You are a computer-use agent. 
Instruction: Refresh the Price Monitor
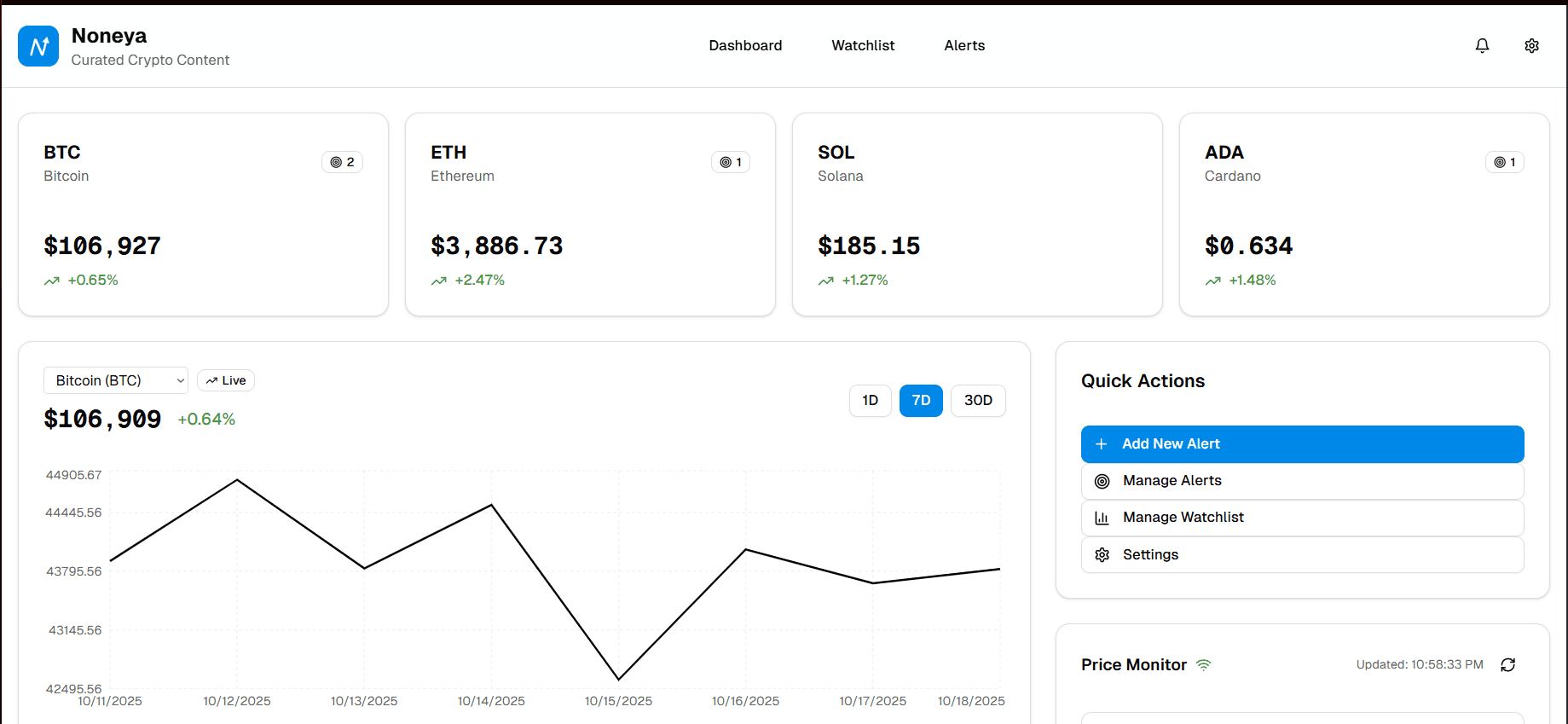click(1507, 665)
